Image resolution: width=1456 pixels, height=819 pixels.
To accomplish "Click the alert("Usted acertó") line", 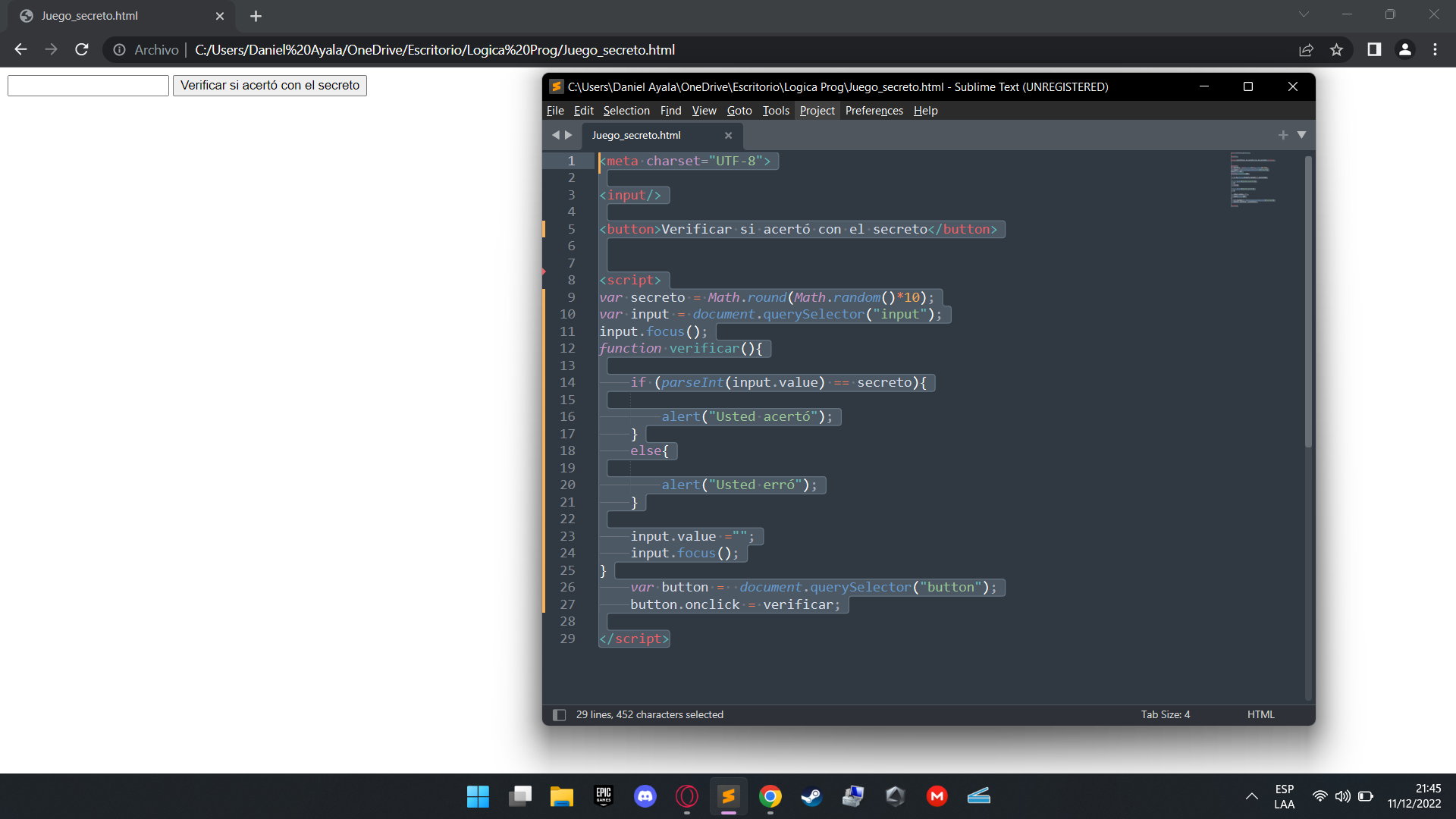I will pyautogui.click(x=747, y=416).
